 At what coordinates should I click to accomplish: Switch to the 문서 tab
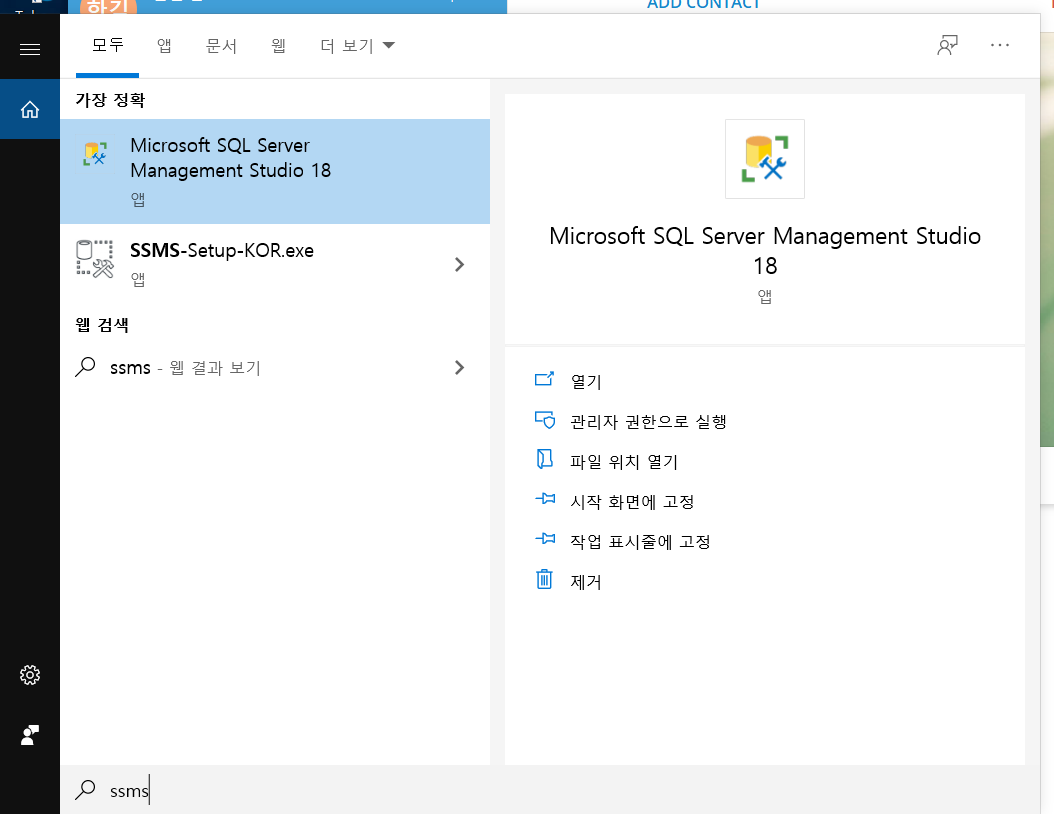pyautogui.click(x=221, y=46)
